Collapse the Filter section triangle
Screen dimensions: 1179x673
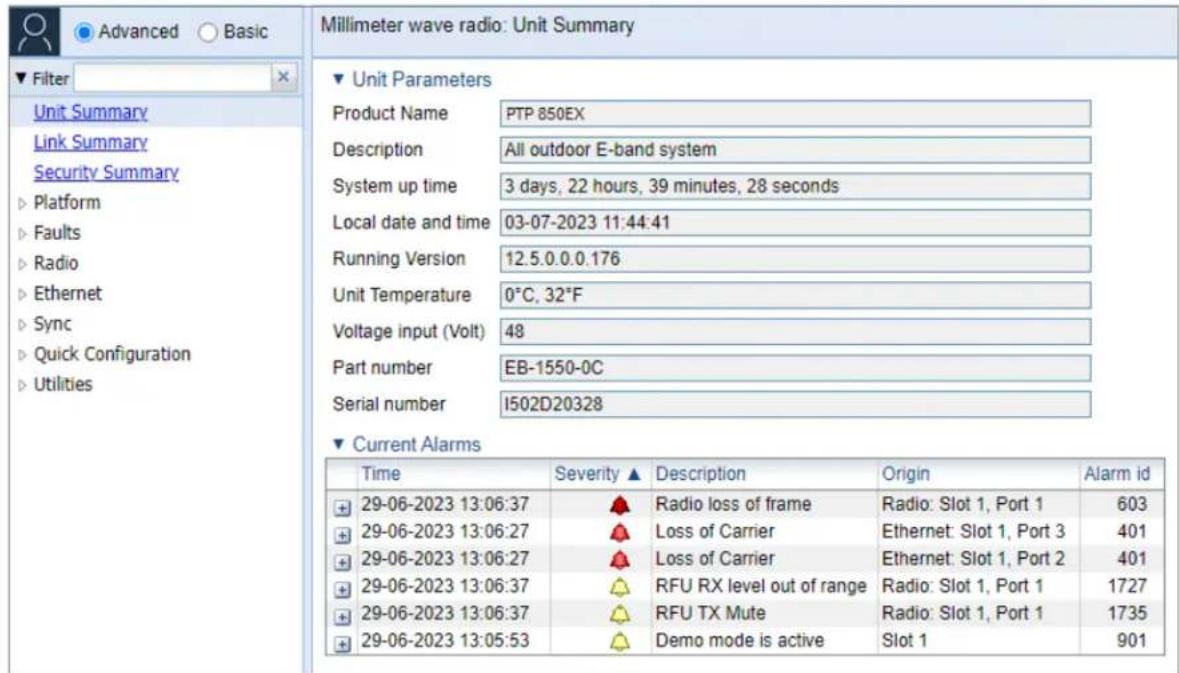click(x=21, y=78)
